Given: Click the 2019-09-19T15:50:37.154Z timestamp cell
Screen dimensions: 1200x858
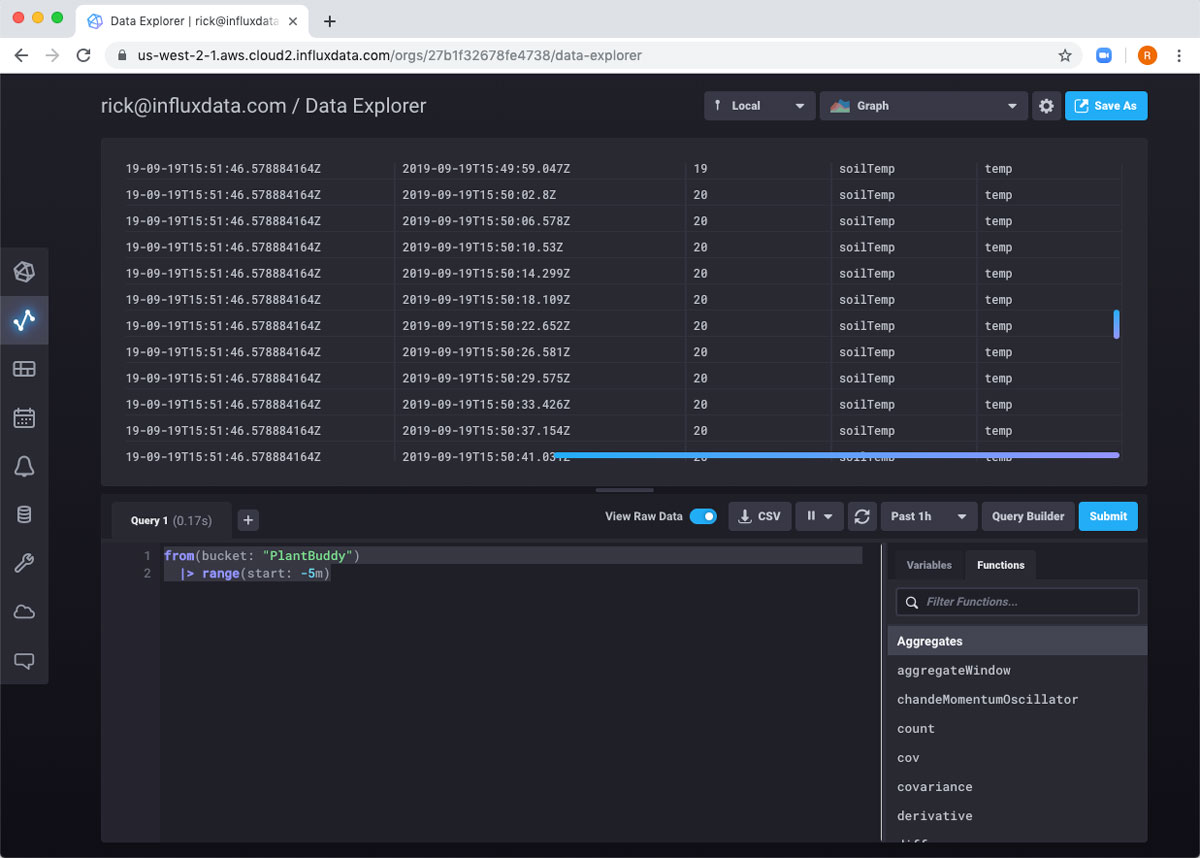Looking at the screenshot, I should [x=486, y=430].
